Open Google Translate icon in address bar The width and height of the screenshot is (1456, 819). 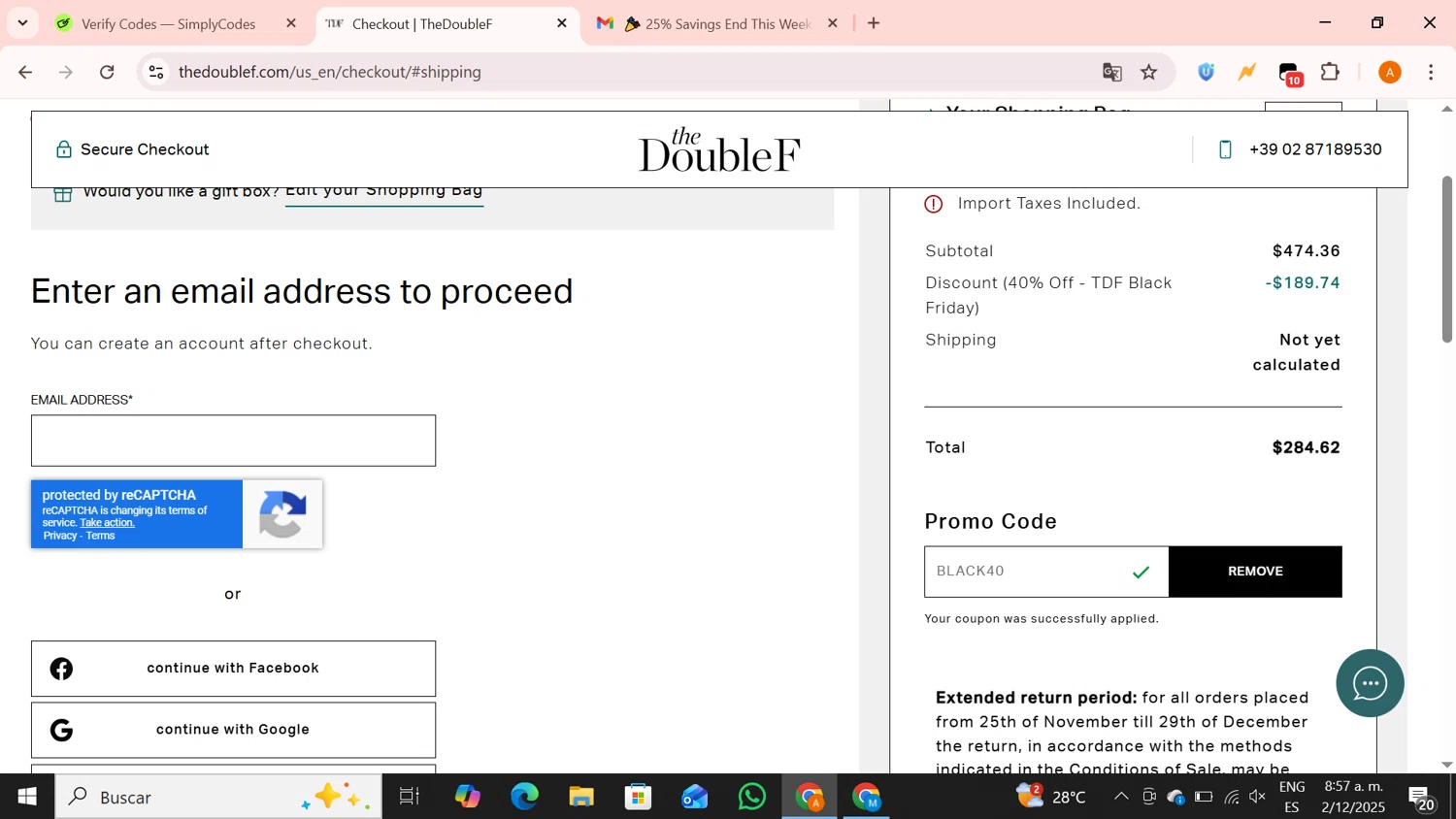click(x=1112, y=72)
